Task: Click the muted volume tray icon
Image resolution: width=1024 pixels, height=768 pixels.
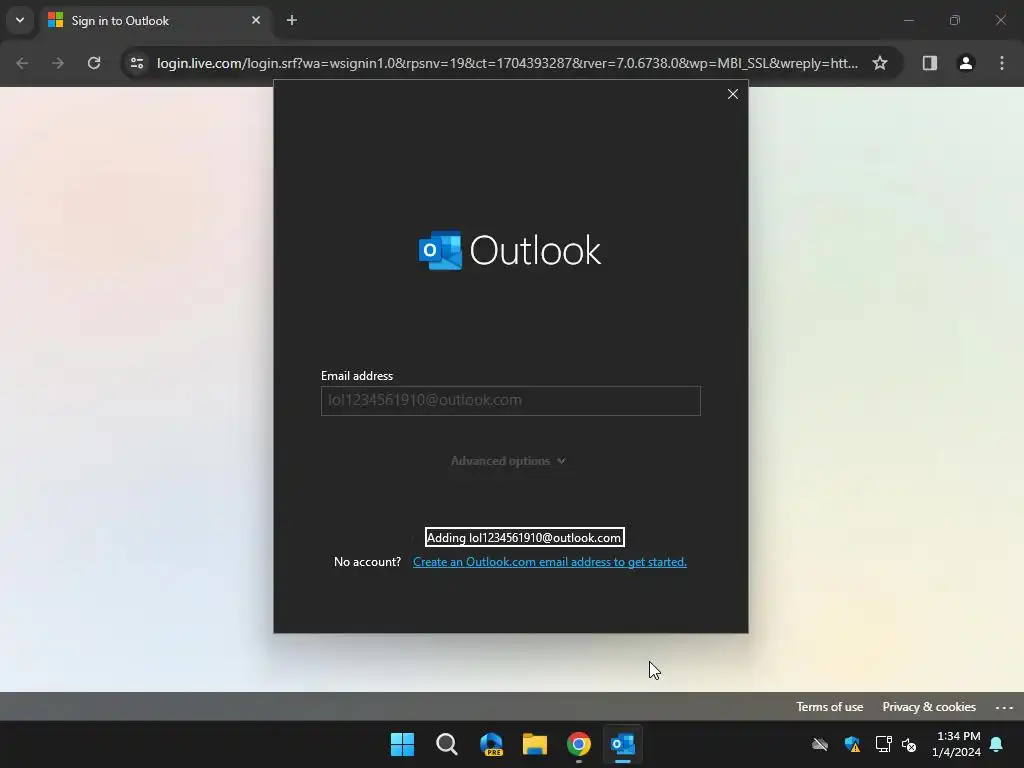Action: [x=909, y=744]
